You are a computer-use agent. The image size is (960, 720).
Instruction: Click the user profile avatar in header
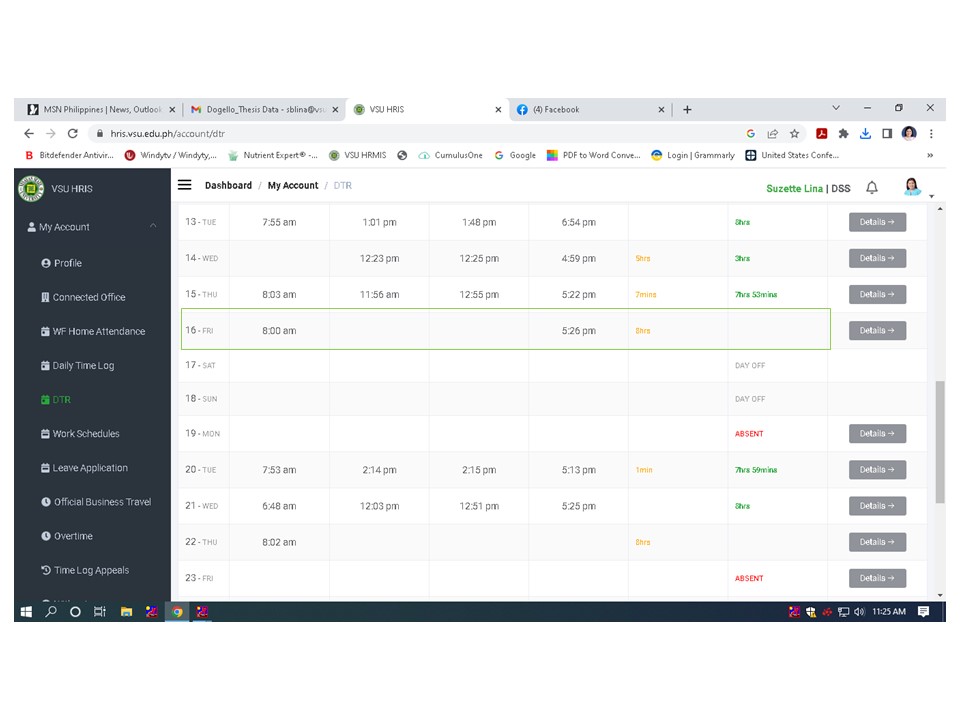point(912,187)
